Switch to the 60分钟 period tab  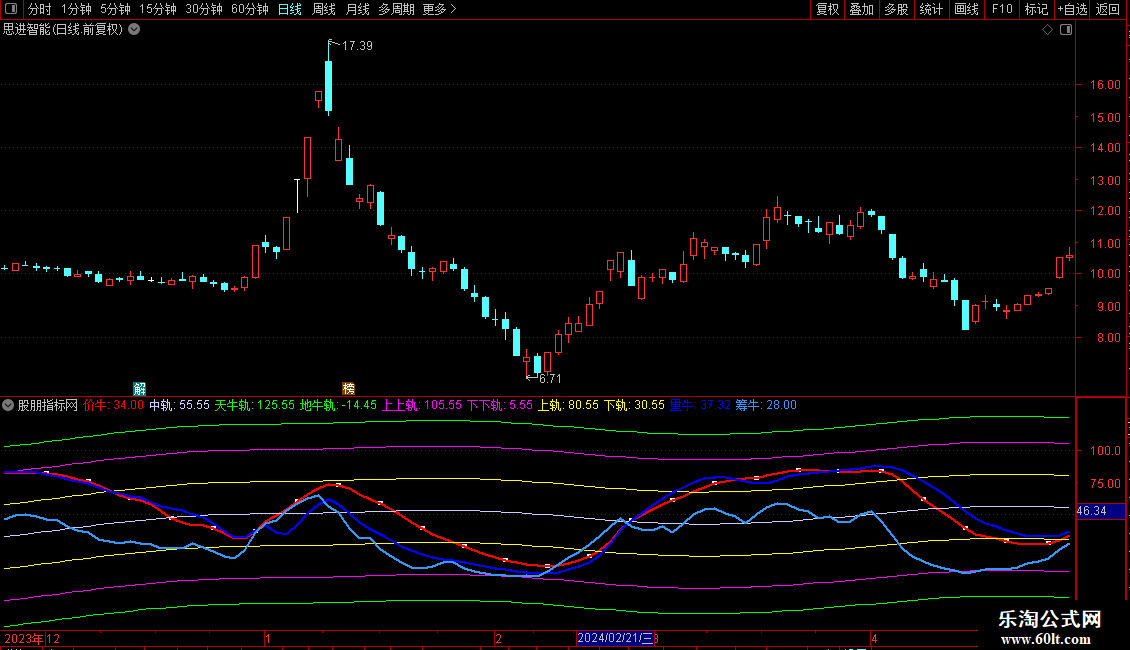click(x=249, y=9)
